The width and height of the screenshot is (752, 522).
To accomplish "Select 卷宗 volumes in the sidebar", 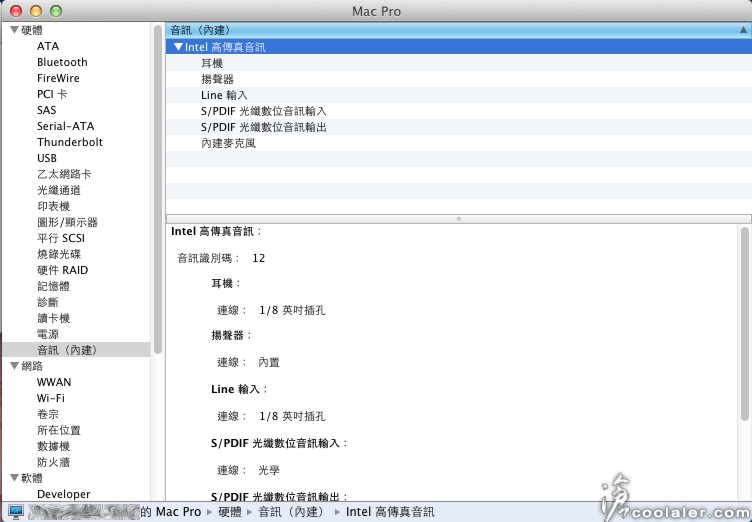I will [x=48, y=414].
